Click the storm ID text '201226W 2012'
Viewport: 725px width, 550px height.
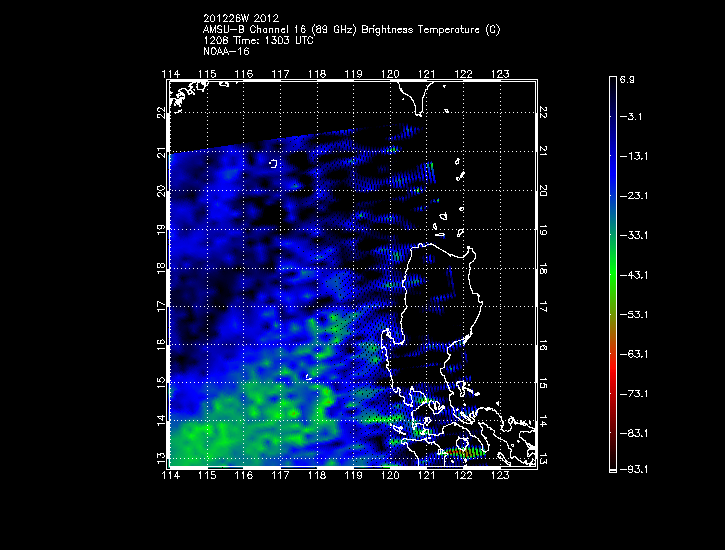tap(241, 18)
